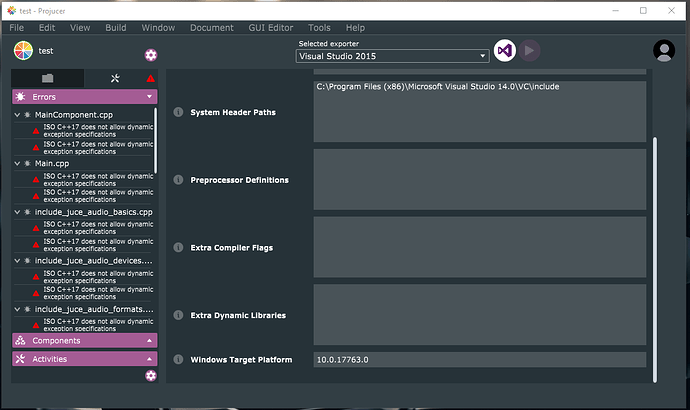Show info for Extra Compiler Flags
The image size is (690, 410).
(178, 248)
